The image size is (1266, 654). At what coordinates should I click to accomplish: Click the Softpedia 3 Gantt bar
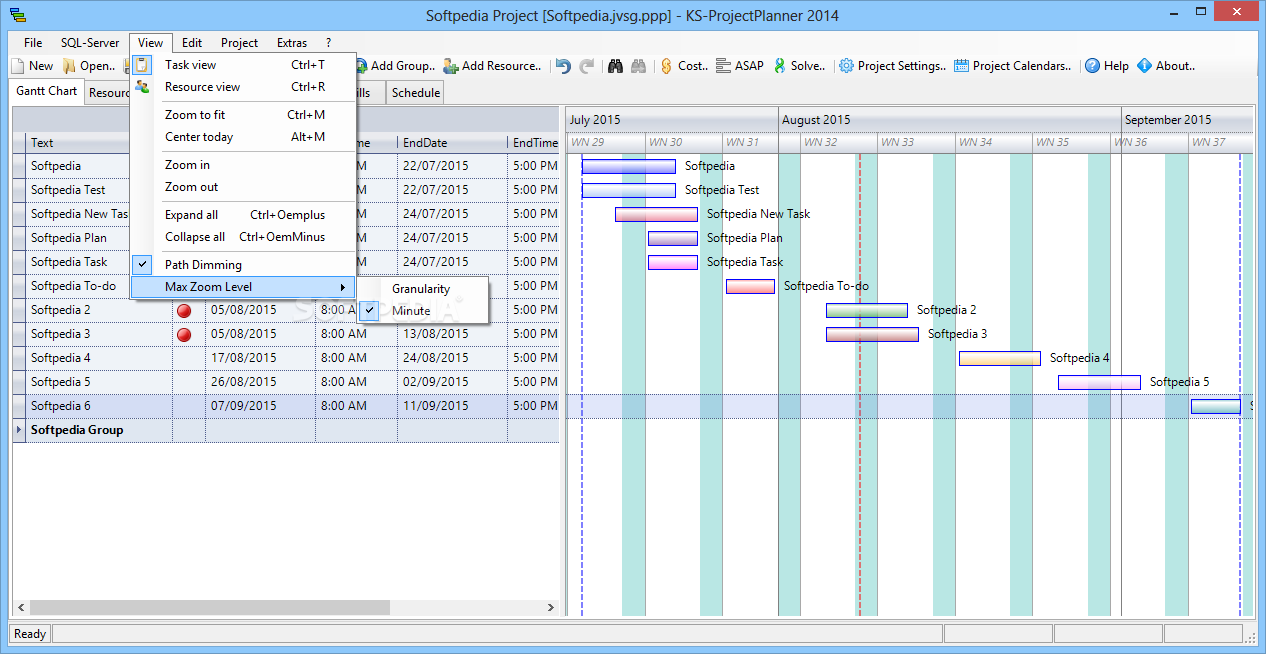coord(872,334)
